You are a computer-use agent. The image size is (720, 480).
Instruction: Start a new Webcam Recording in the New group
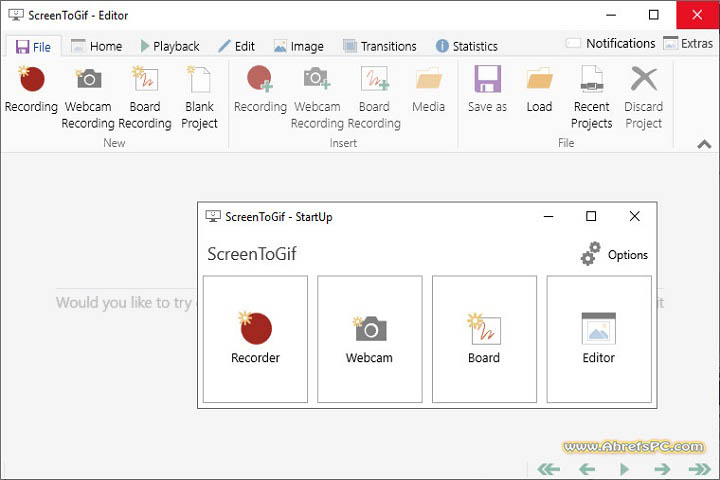88,97
